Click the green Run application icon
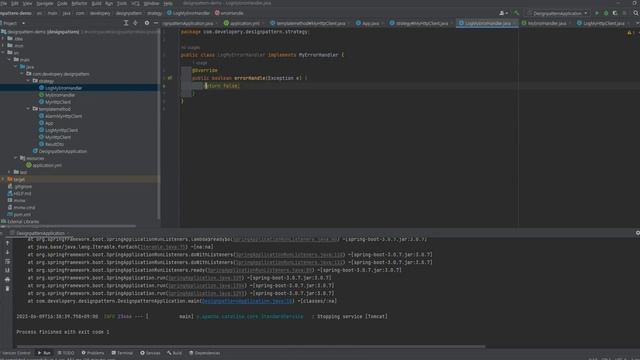 tap(597, 13)
